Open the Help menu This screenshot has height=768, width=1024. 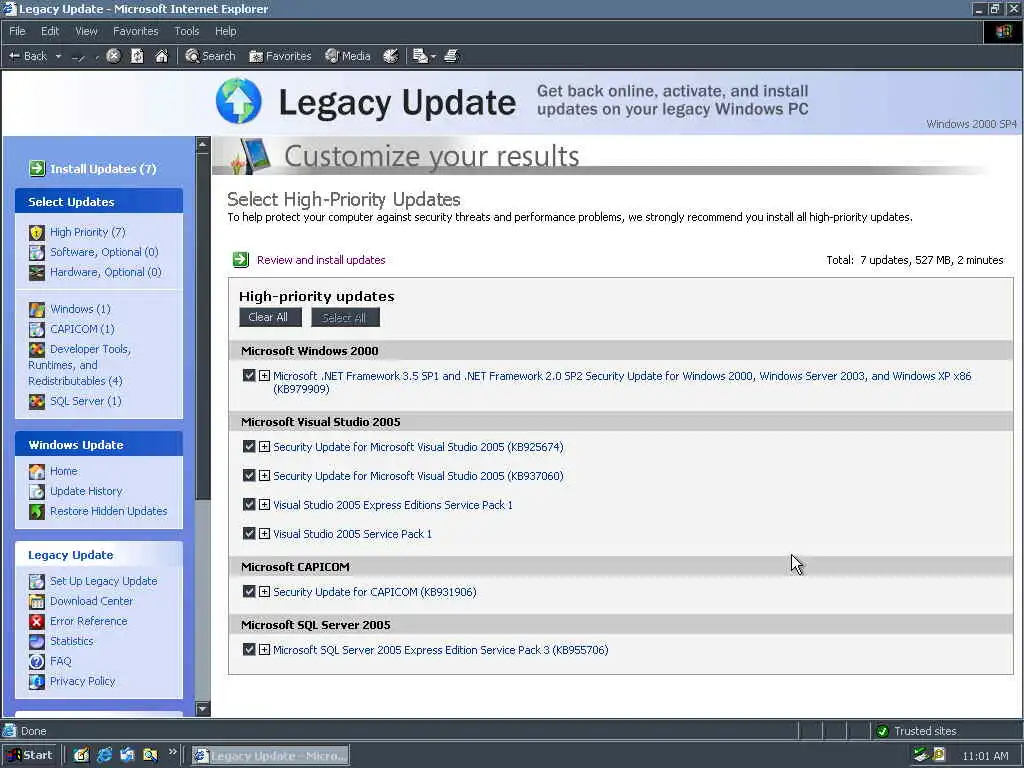coord(225,31)
